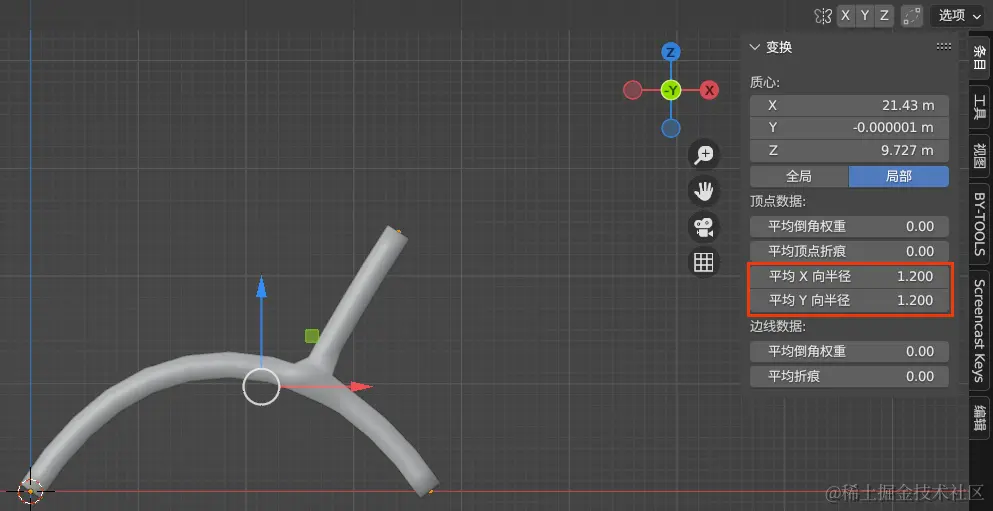Click the negative X gizmo circle
Viewport: 993px width, 511px height.
(x=633, y=91)
